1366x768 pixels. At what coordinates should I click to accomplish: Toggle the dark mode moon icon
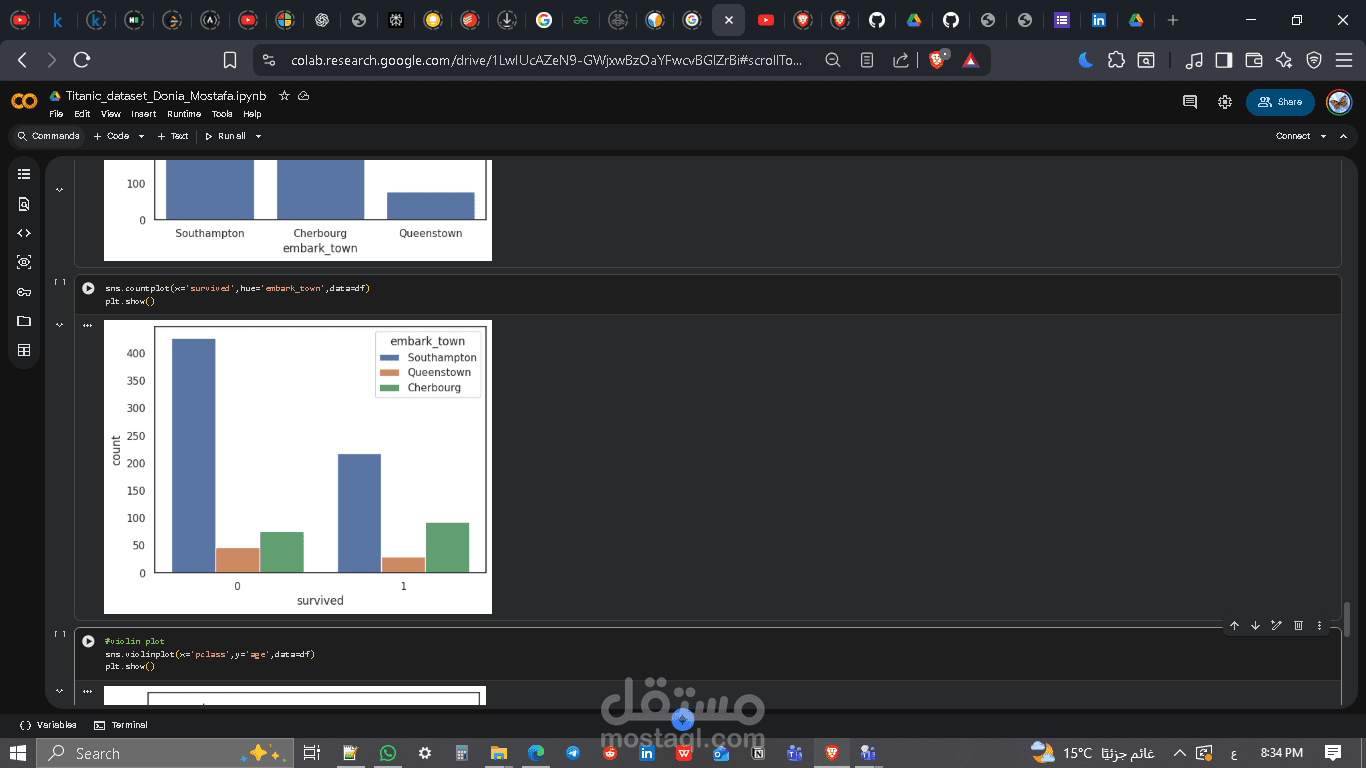[x=1086, y=60]
